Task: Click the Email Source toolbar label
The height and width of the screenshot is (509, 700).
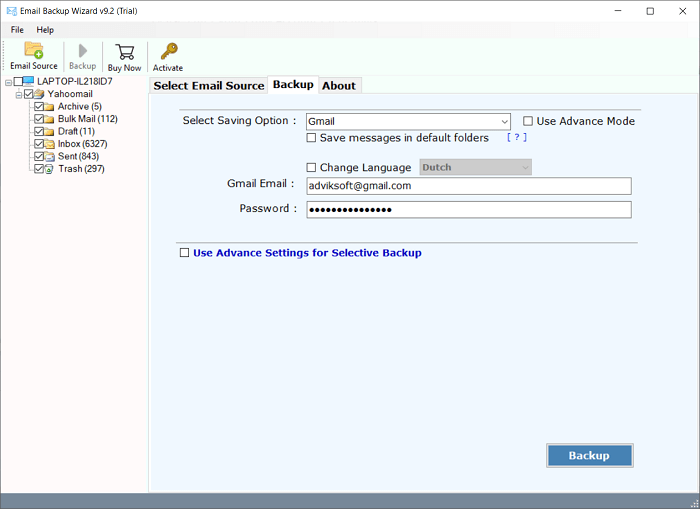Action: click(34, 66)
